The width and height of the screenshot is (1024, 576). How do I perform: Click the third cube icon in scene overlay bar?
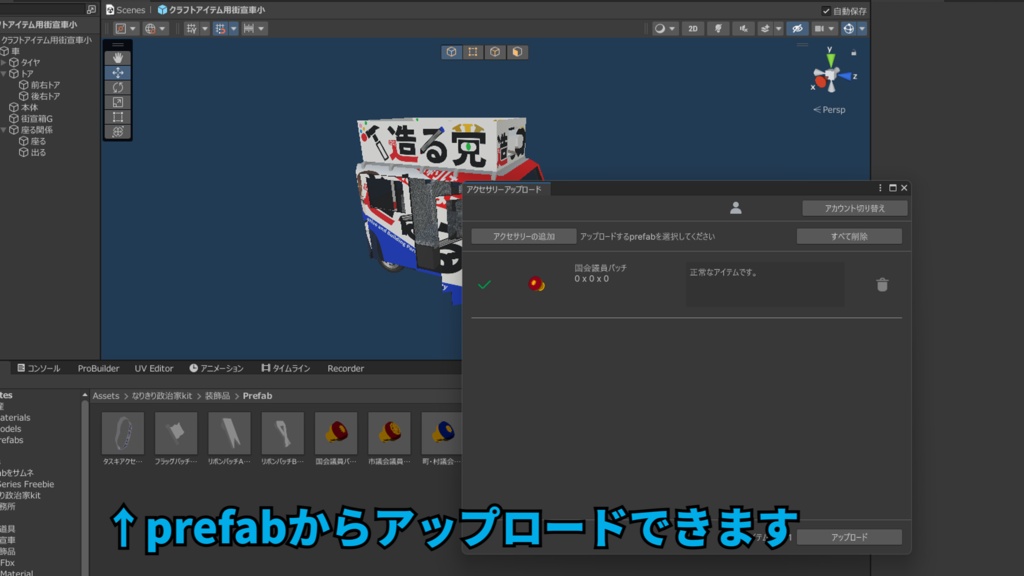(x=495, y=52)
